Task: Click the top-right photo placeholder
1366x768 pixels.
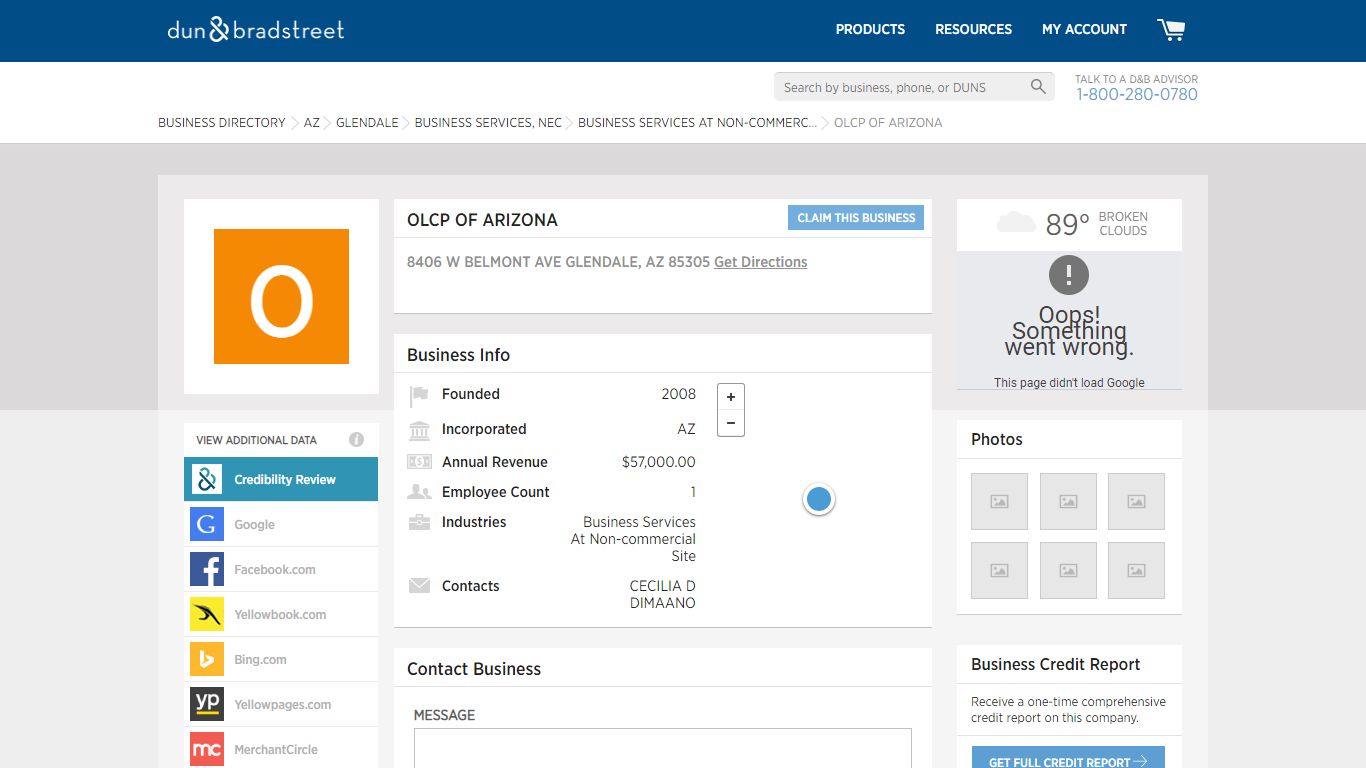Action: point(1136,501)
